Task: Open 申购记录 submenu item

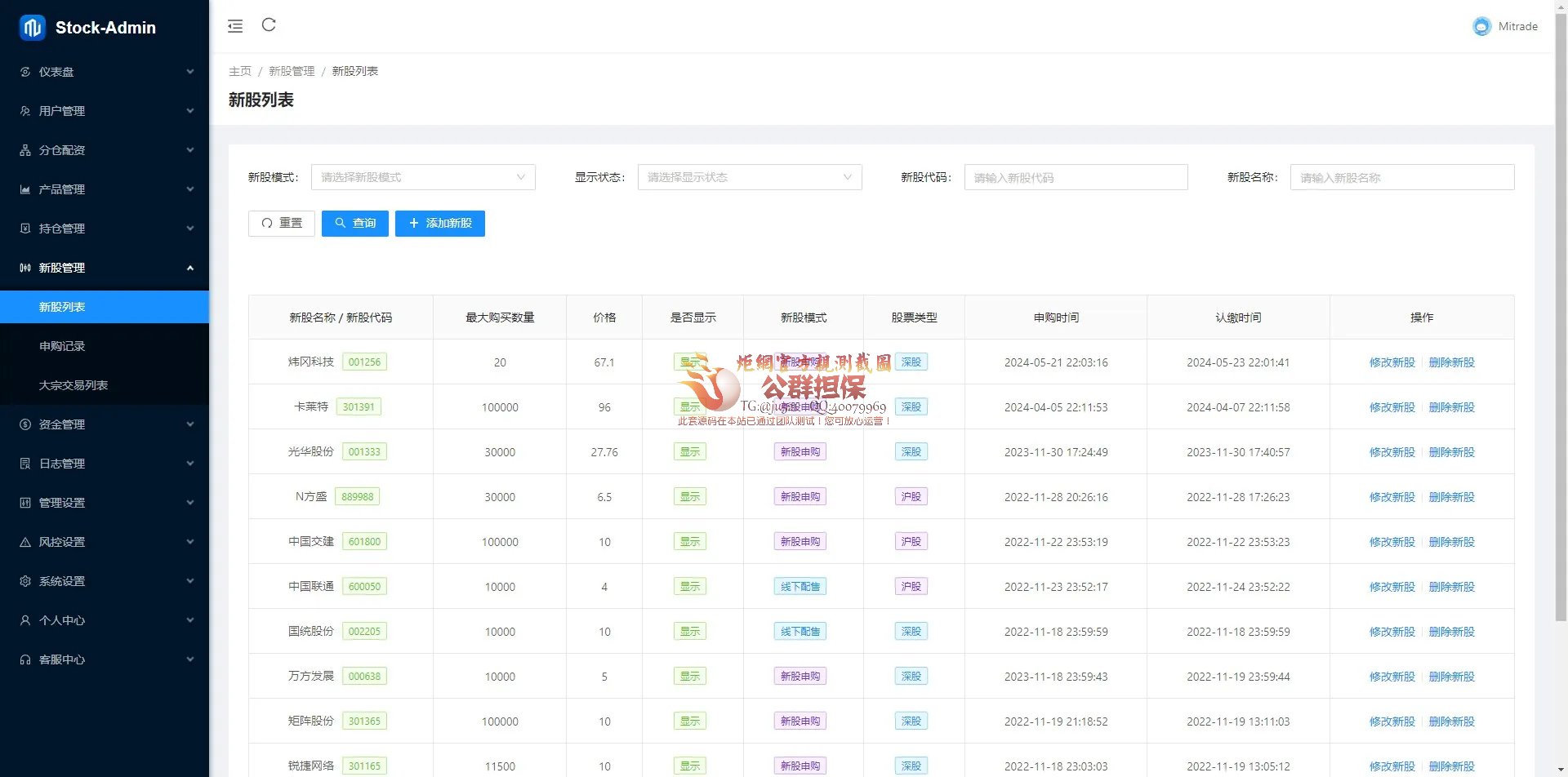Action: click(x=105, y=346)
